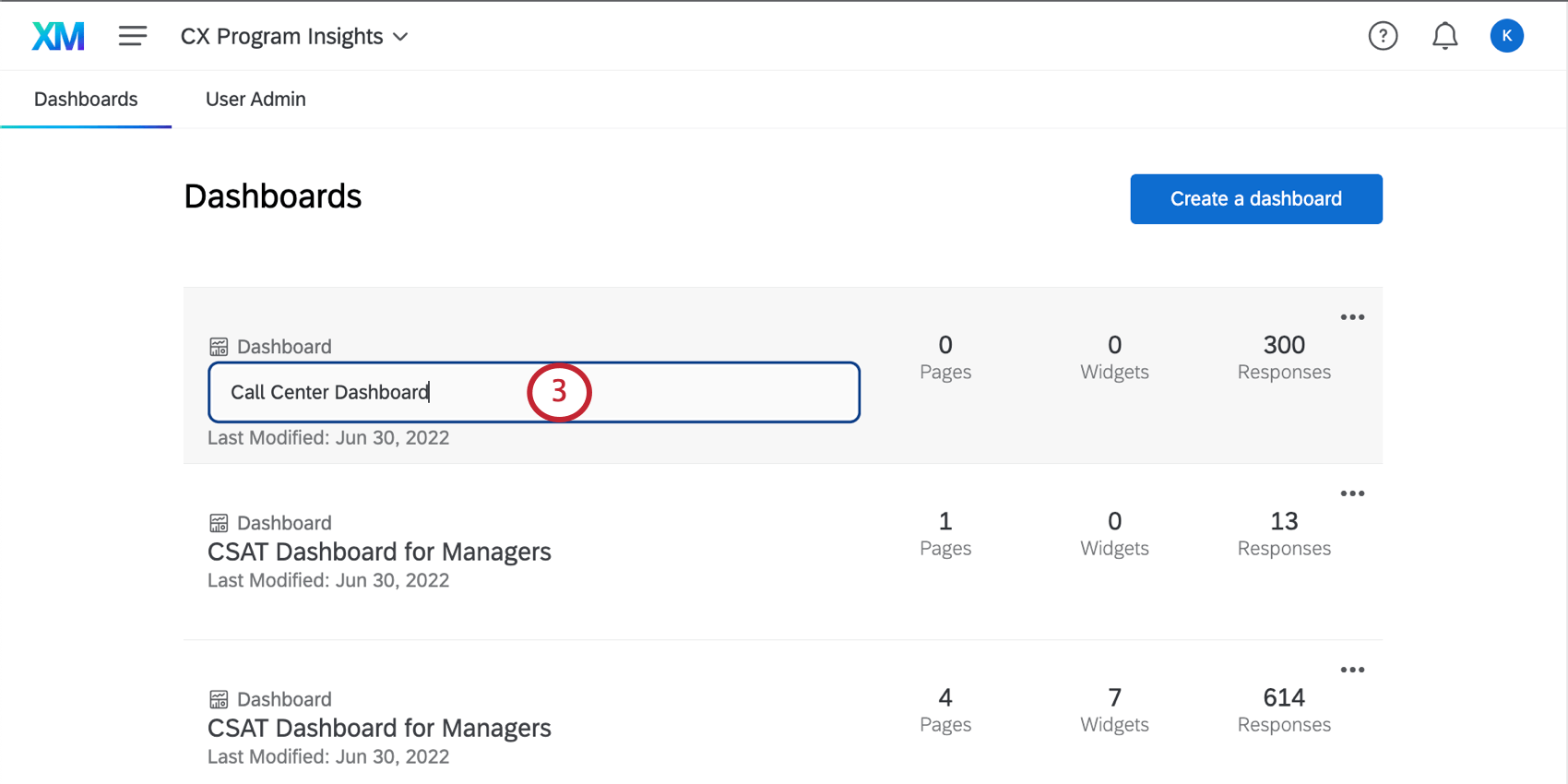Image resolution: width=1568 pixels, height=784 pixels.
Task: Open the help question mark icon
Action: tap(1383, 36)
